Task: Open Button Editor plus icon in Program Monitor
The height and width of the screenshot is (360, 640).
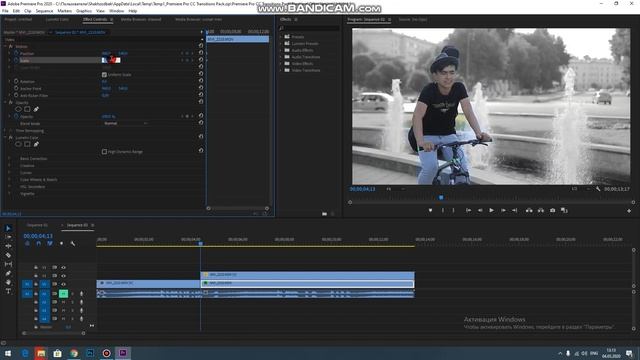Action: pos(629,211)
